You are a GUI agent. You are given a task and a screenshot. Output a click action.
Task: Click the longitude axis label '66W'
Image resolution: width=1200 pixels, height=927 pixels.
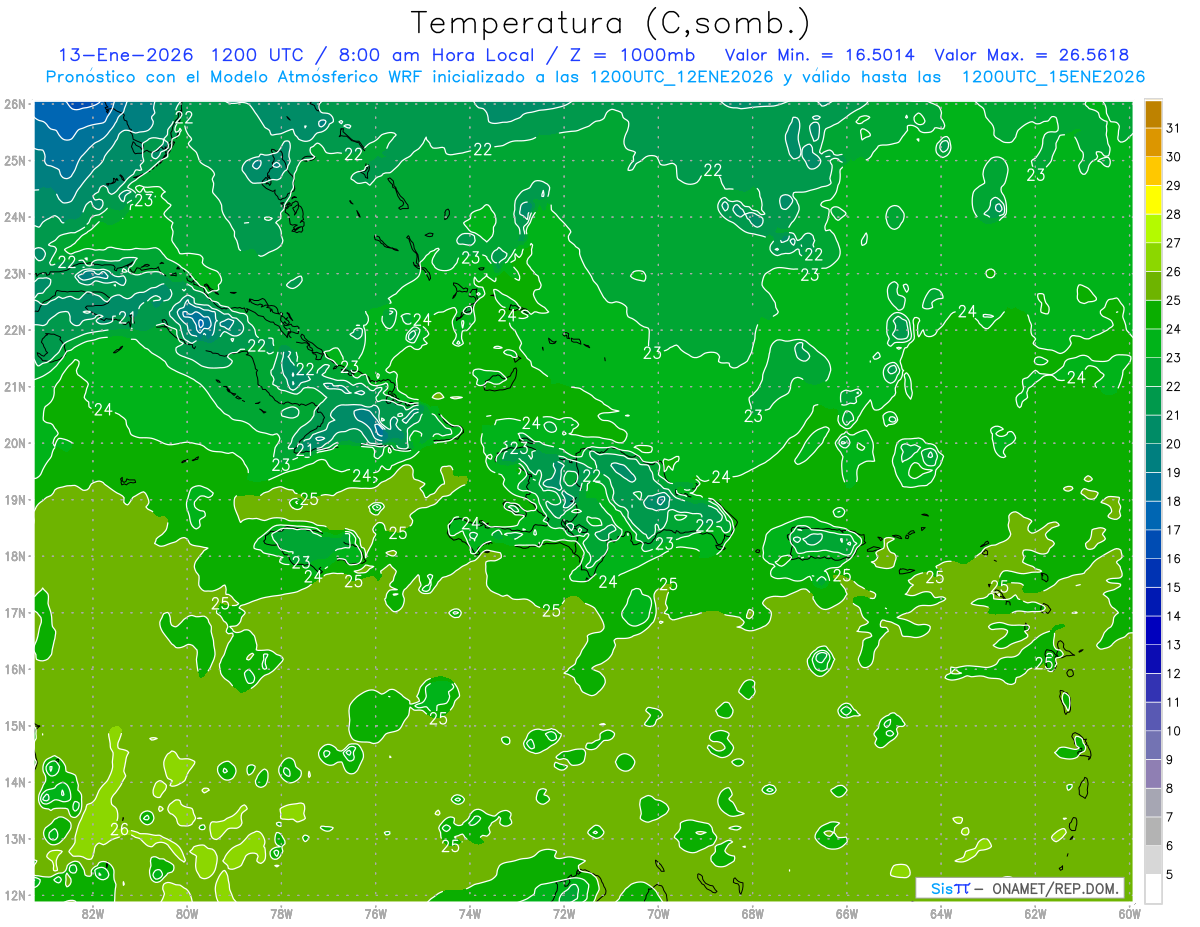[x=847, y=913]
